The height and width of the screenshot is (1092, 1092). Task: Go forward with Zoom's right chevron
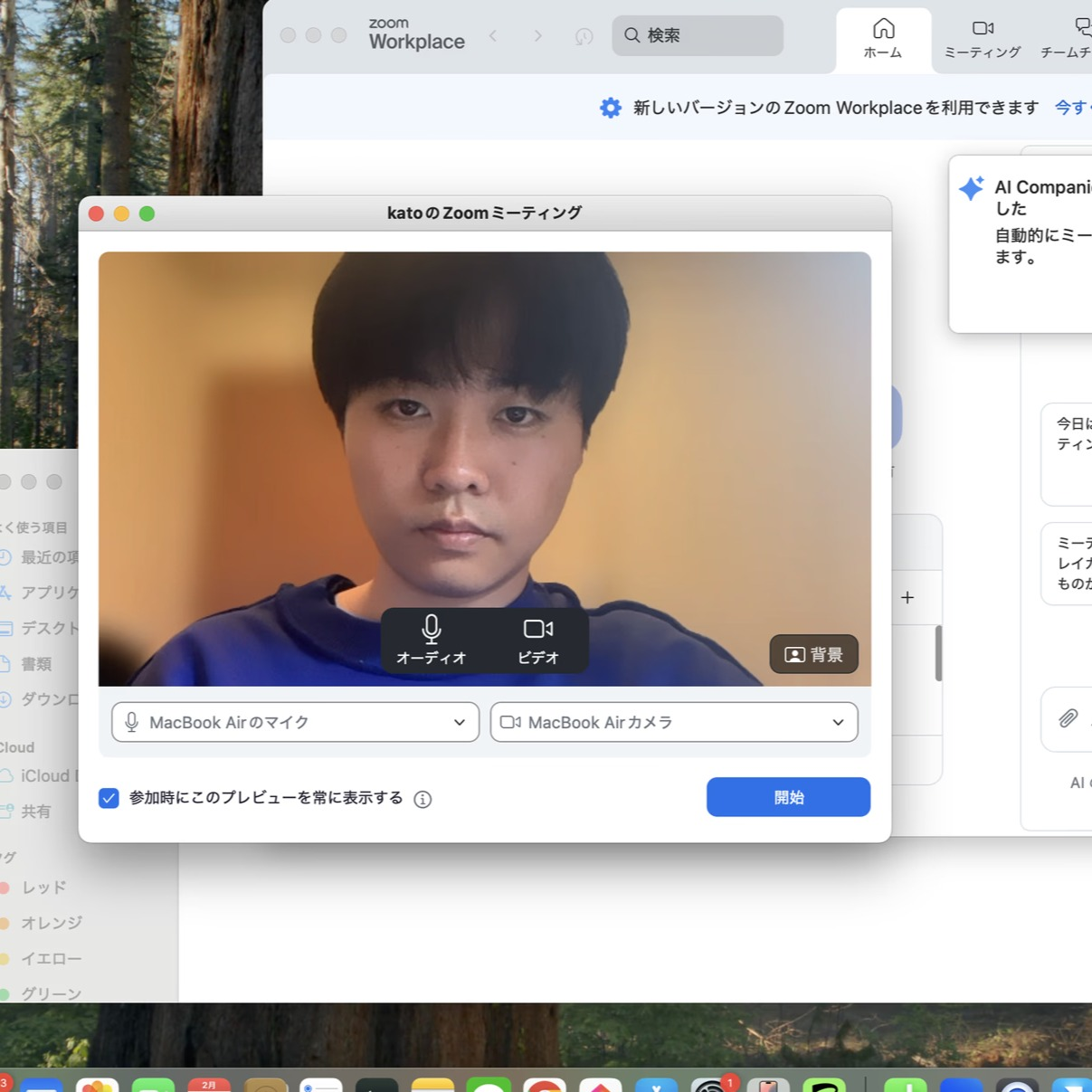tap(538, 35)
